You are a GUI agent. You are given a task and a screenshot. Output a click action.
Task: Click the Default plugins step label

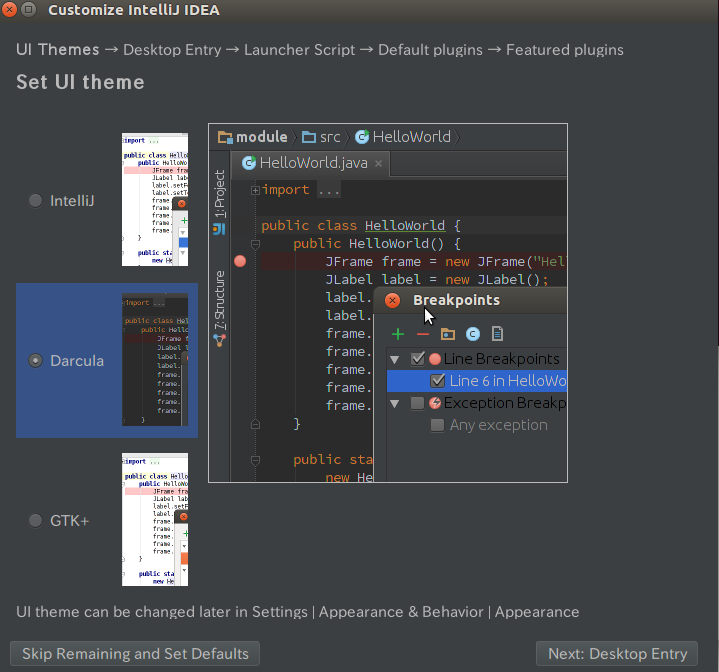[430, 50]
